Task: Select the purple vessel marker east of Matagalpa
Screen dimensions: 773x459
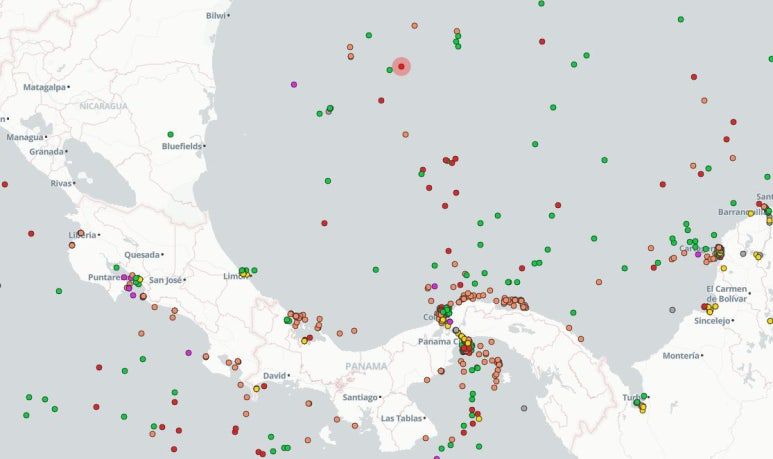Action: [293, 84]
